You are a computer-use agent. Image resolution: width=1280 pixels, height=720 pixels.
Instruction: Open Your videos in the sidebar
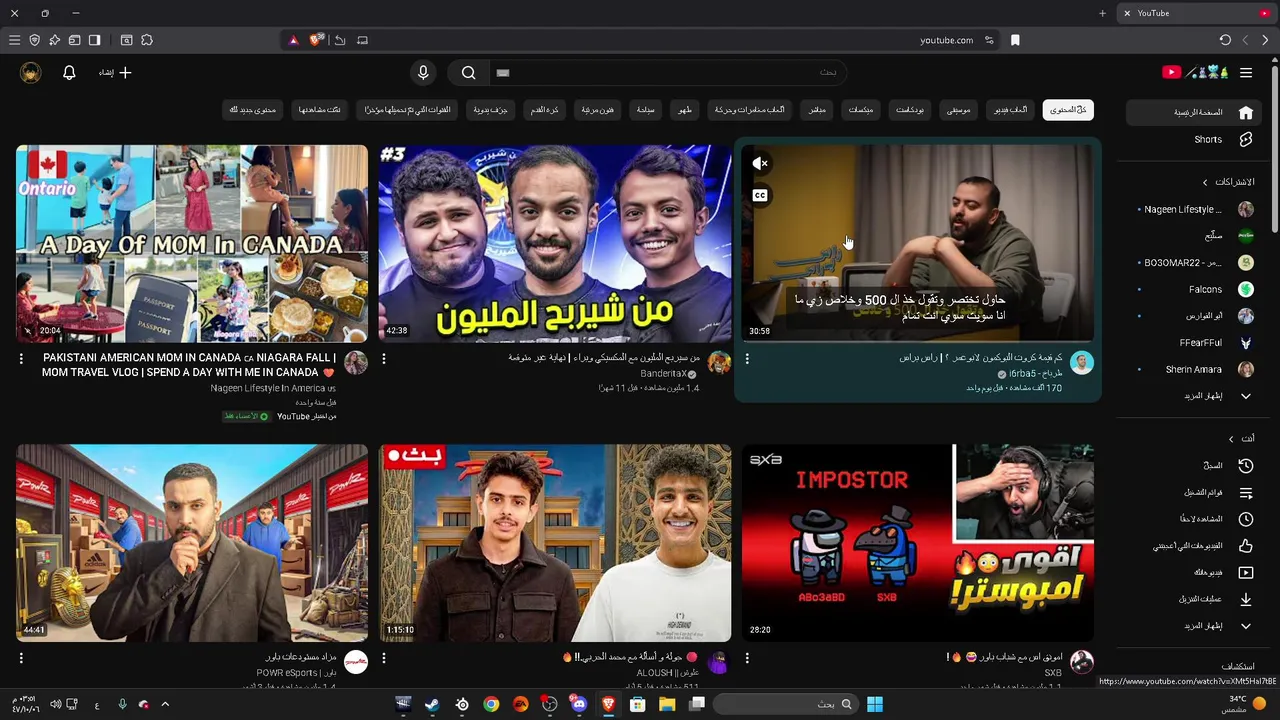pos(1195,572)
